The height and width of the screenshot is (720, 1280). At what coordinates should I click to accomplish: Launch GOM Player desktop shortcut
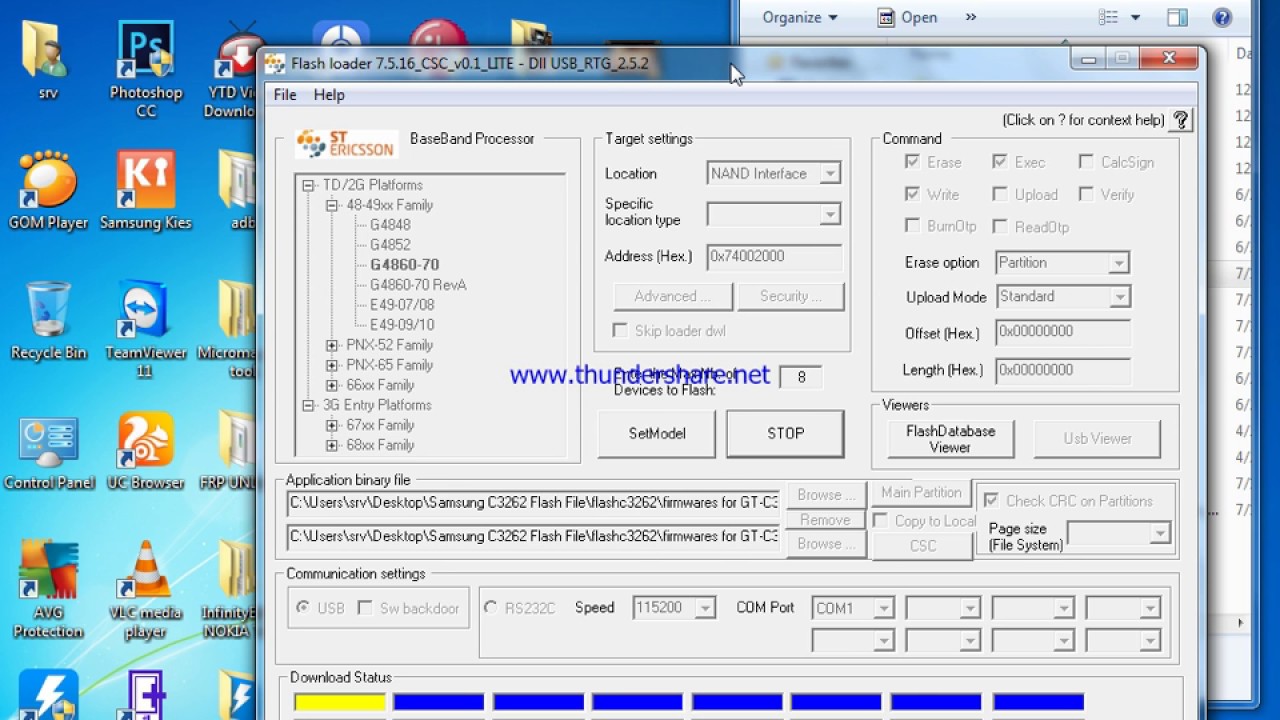[48, 190]
